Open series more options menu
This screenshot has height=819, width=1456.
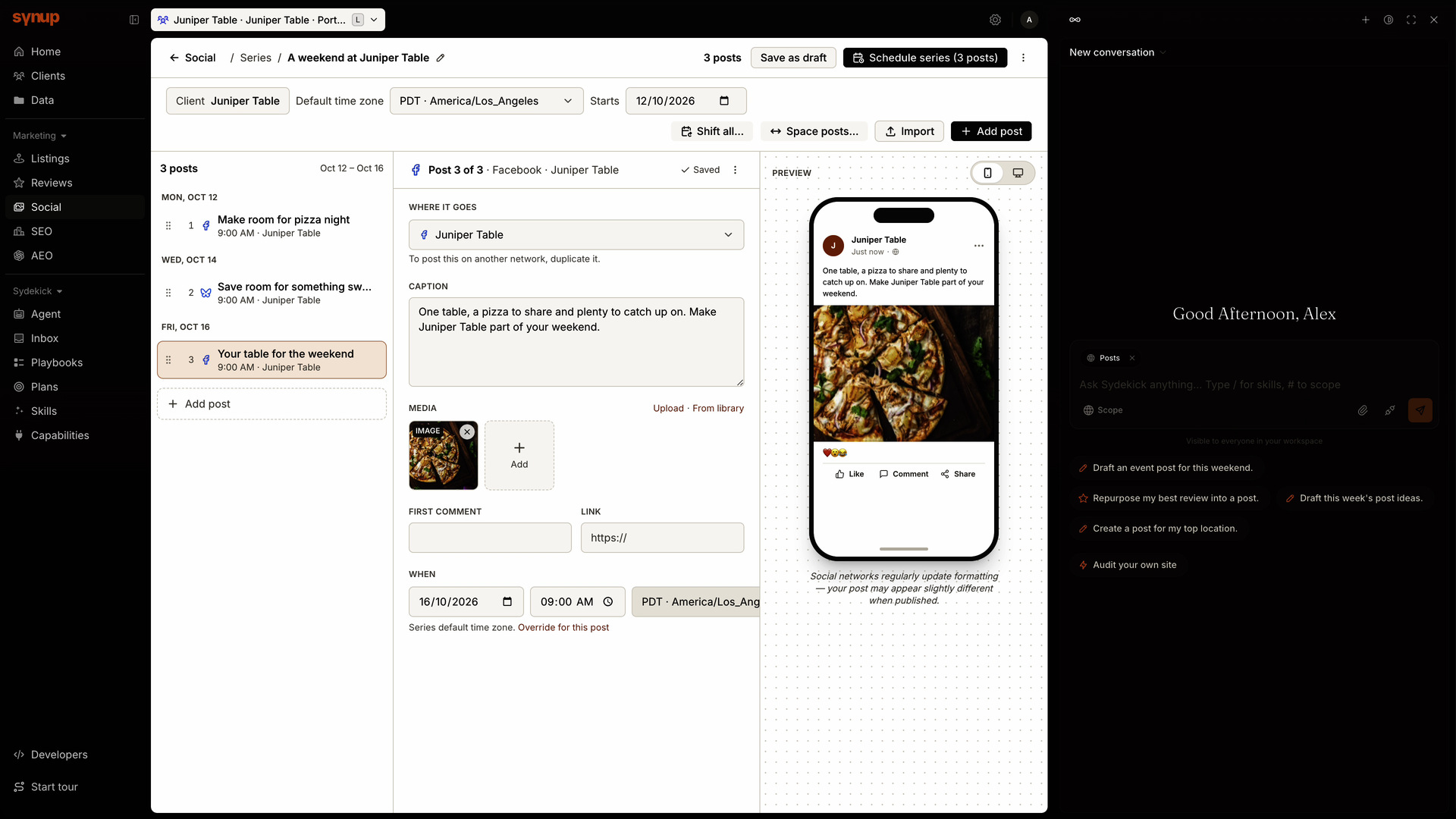pos(1023,58)
